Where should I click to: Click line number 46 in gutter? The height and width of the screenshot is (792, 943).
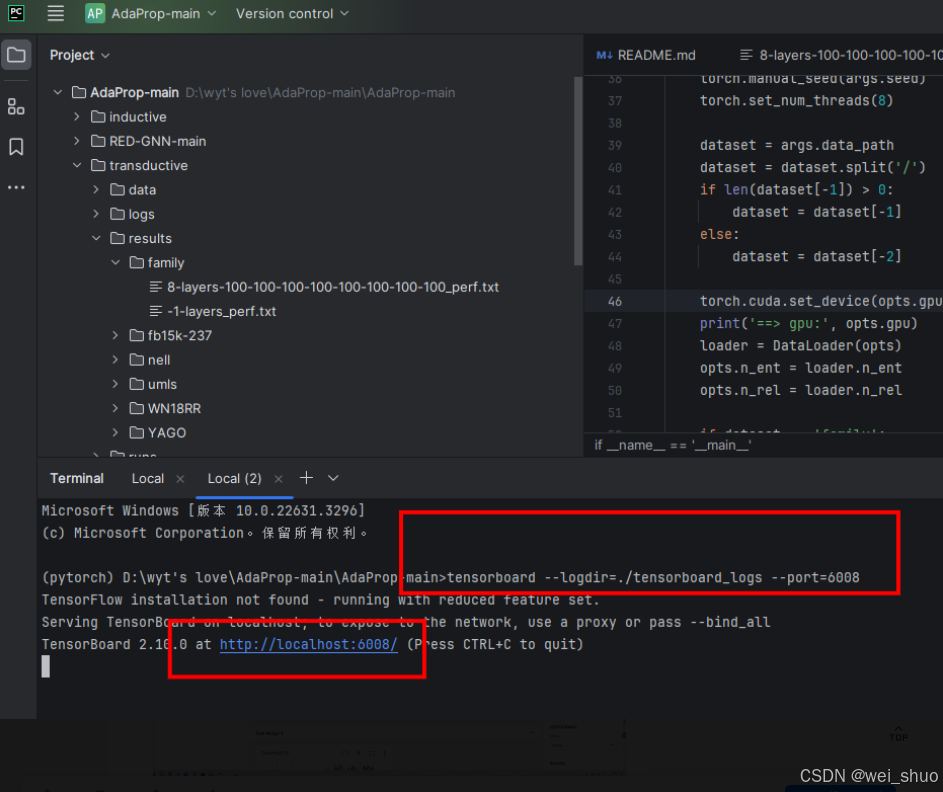(x=615, y=301)
